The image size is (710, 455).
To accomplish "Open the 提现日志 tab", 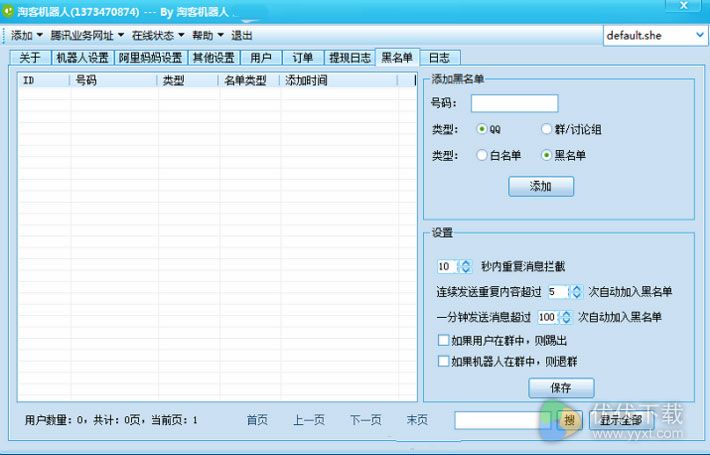I will [x=350, y=57].
